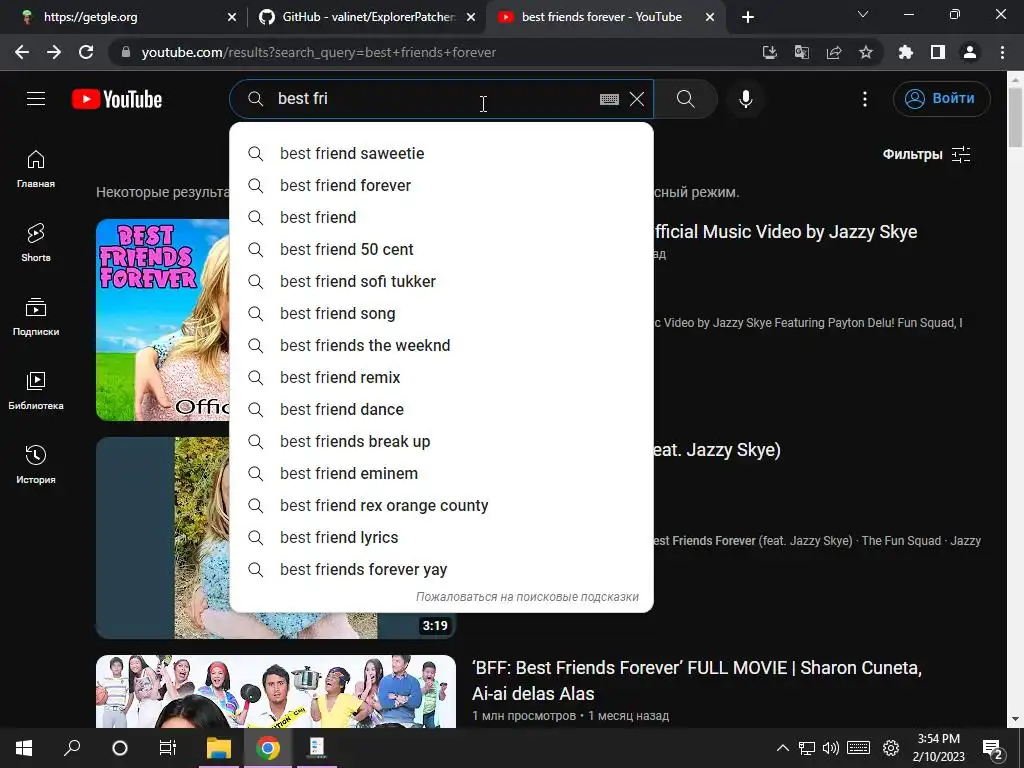Open the on-screen keyboard in search box

pos(609,99)
